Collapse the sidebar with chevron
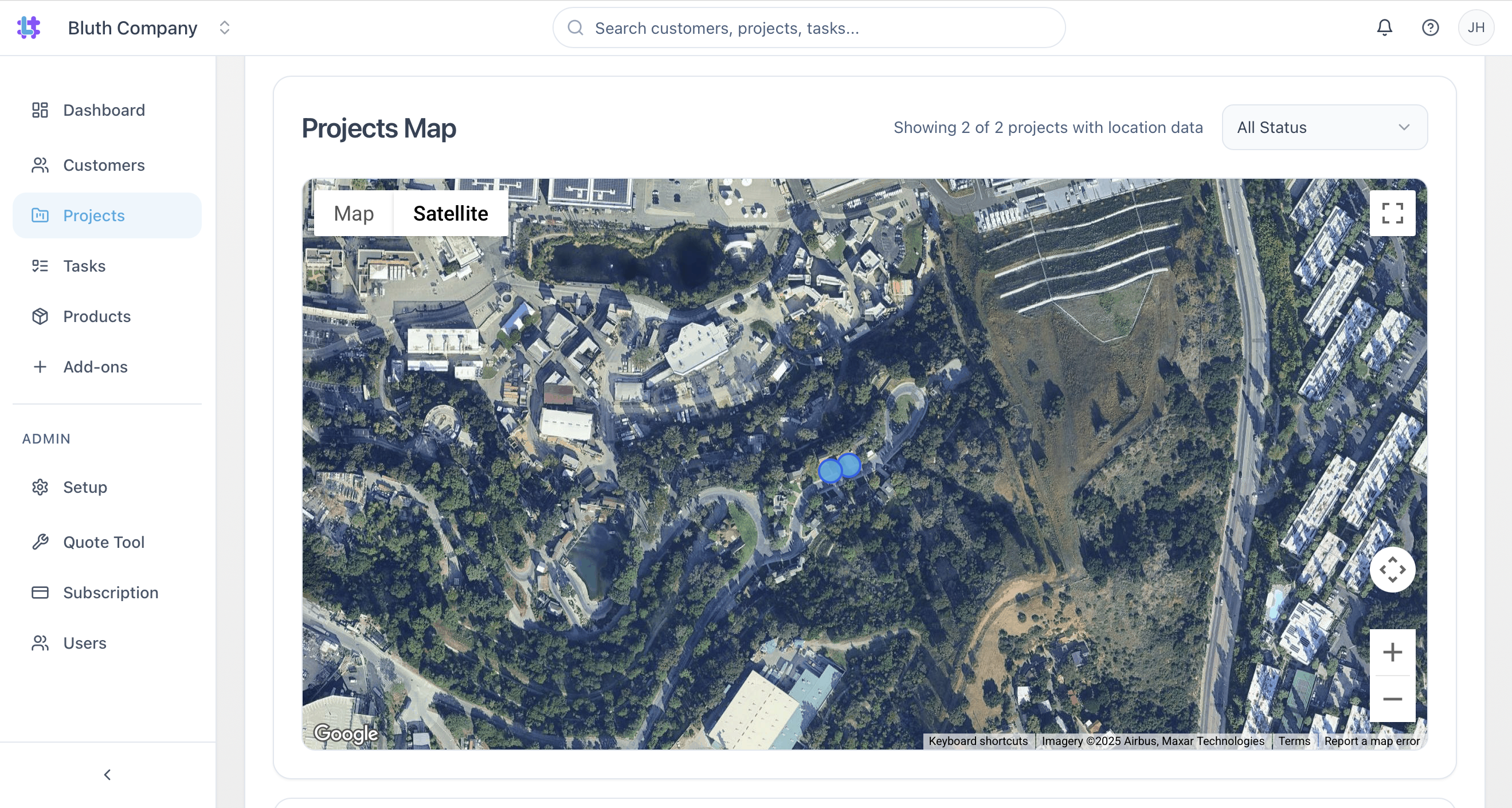 [x=107, y=775]
